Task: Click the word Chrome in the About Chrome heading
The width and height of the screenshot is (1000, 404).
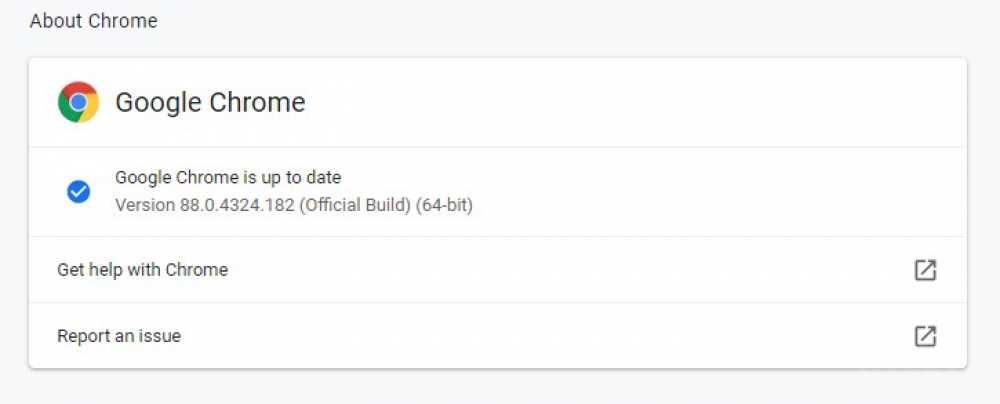Action: click(122, 21)
